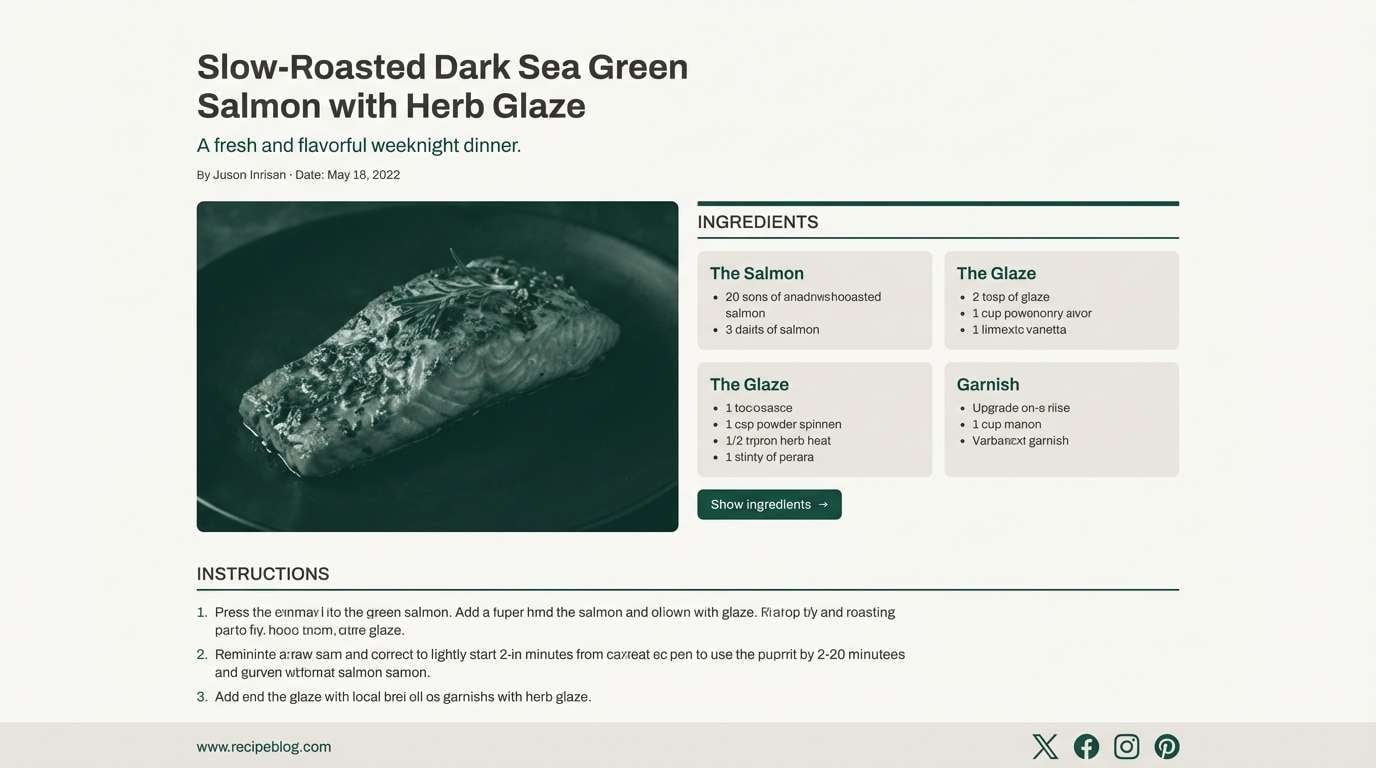Open the X (Twitter) share icon
Image resolution: width=1376 pixels, height=768 pixels.
[x=1044, y=744]
